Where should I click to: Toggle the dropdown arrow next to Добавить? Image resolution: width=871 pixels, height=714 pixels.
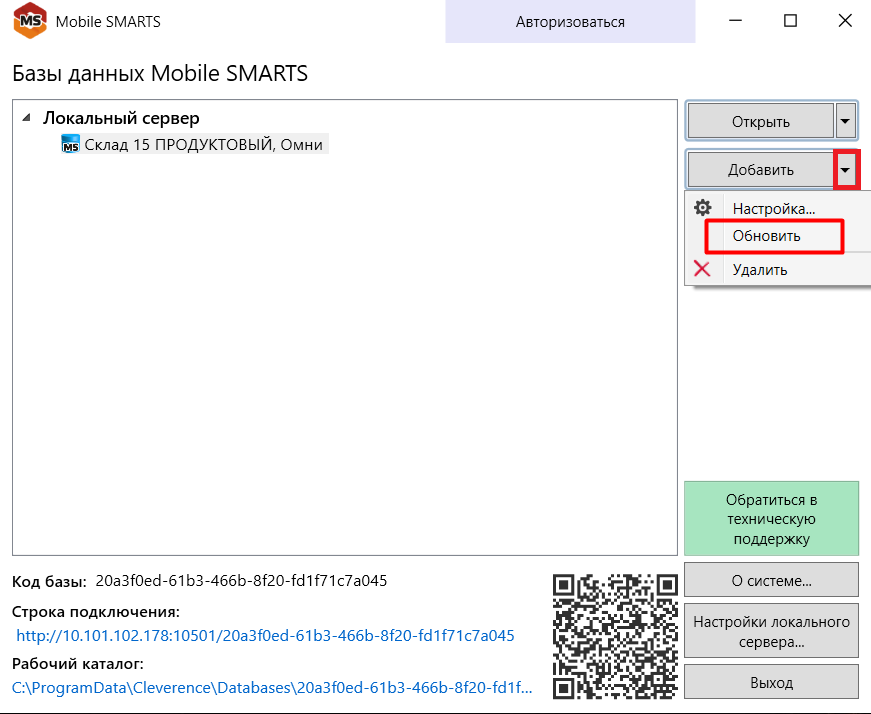pos(846,170)
